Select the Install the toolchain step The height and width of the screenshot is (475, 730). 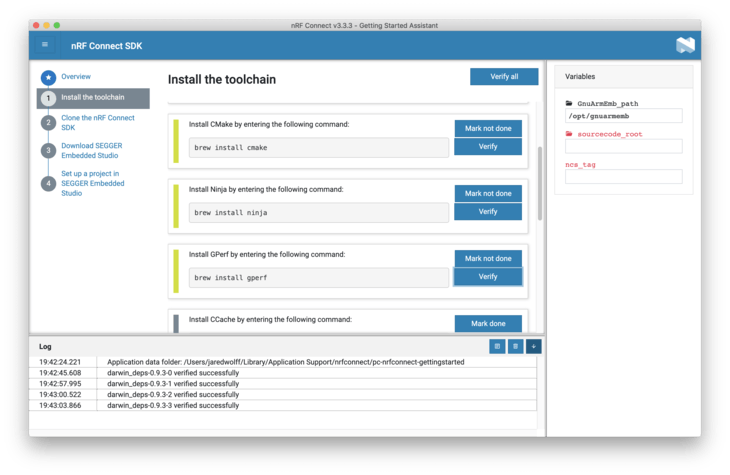click(93, 98)
